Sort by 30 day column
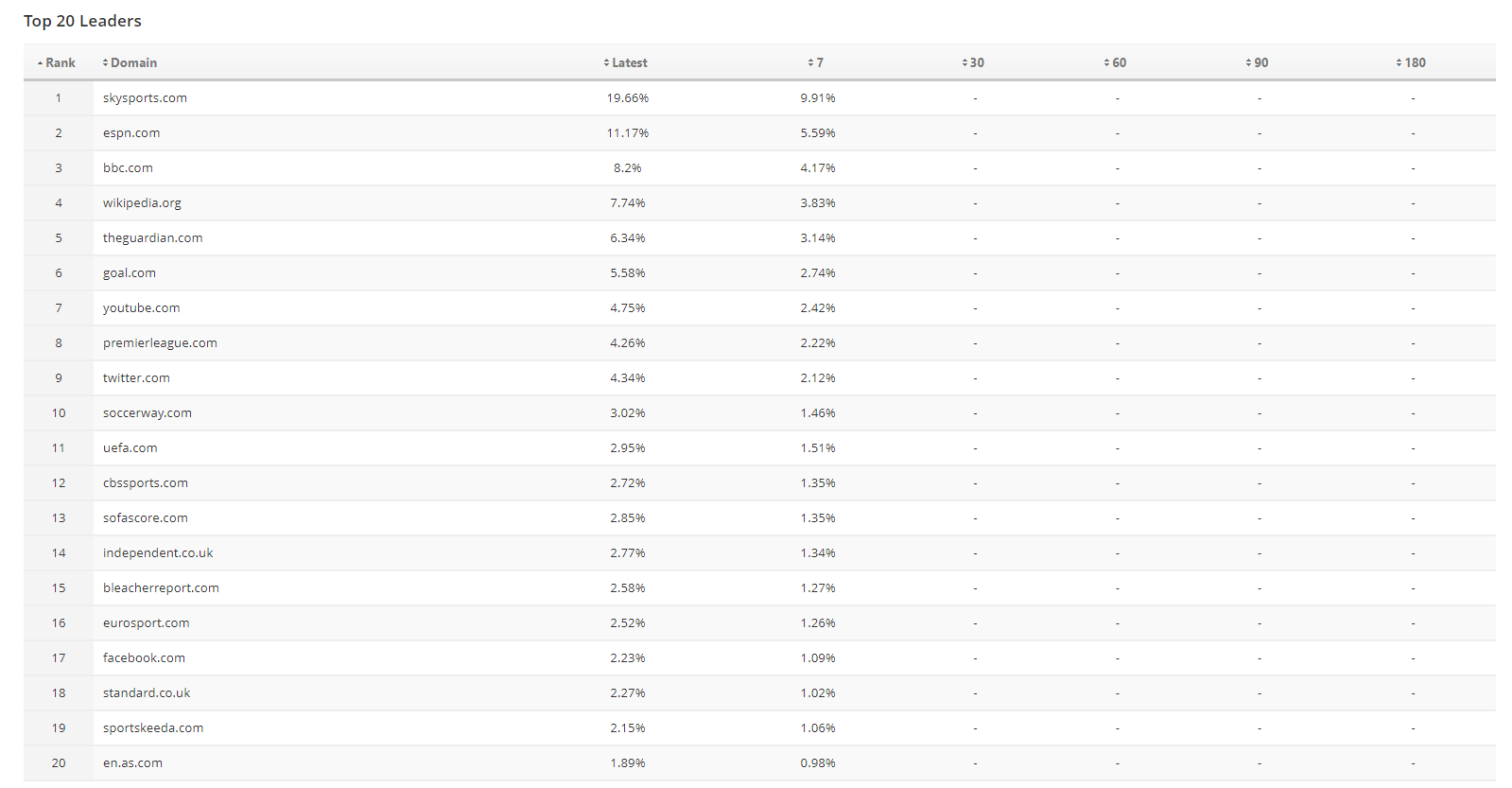The width and height of the screenshot is (1512, 788). point(974,62)
